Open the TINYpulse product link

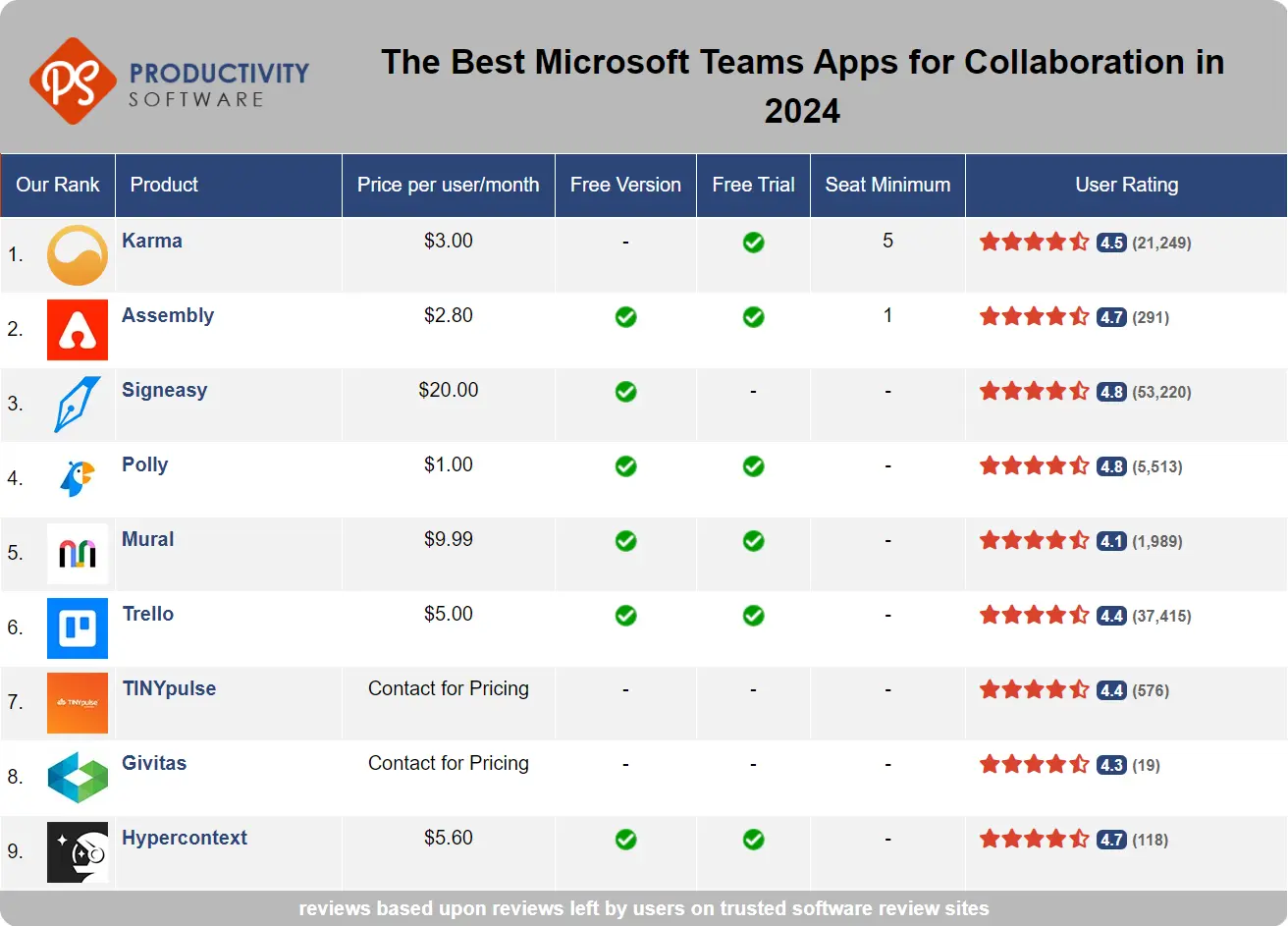tap(169, 688)
